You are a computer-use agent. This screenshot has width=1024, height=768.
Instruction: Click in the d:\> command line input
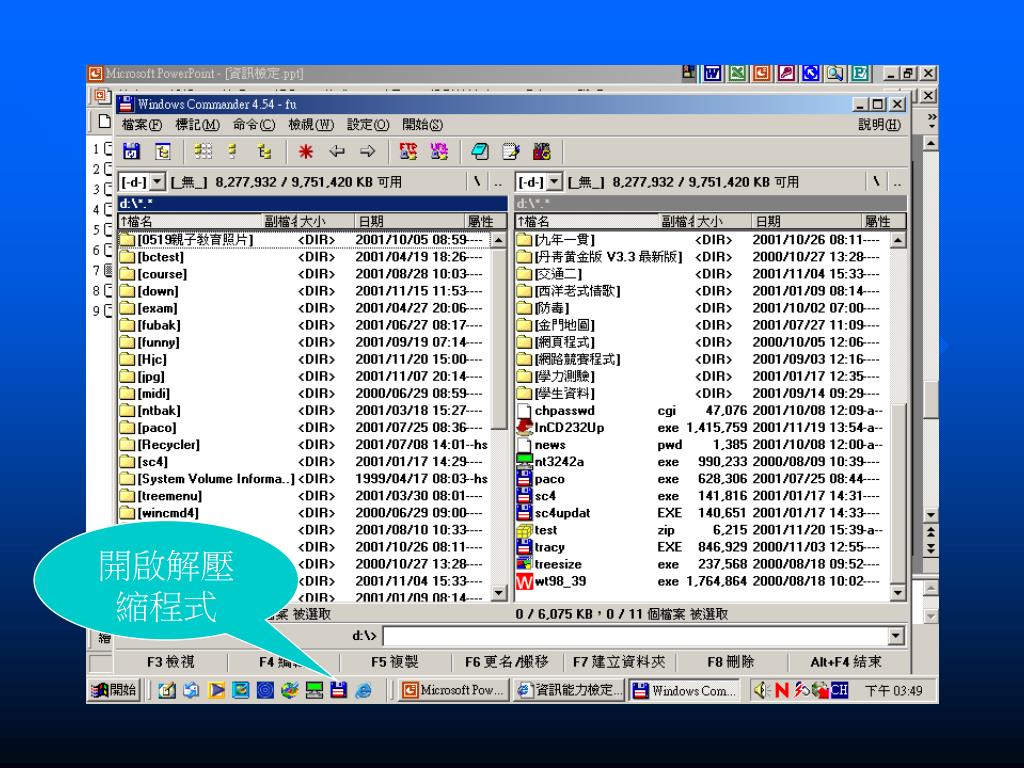pos(635,635)
